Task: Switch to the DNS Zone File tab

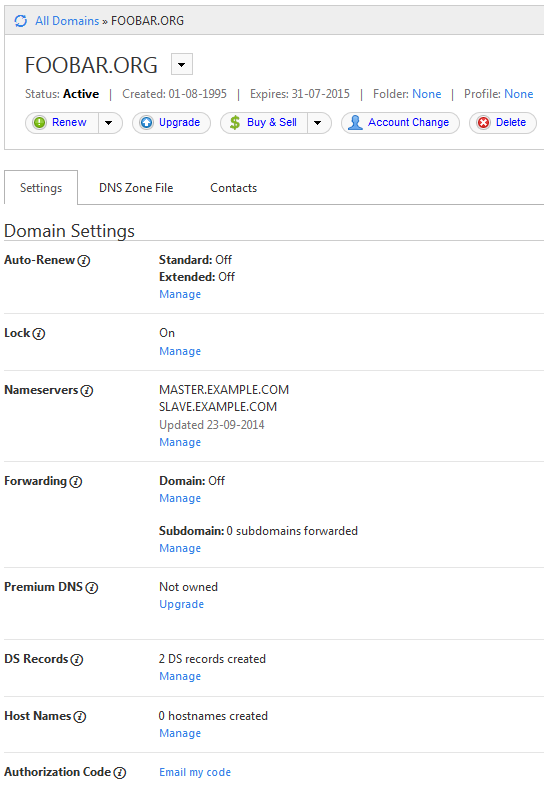Action: click(136, 188)
